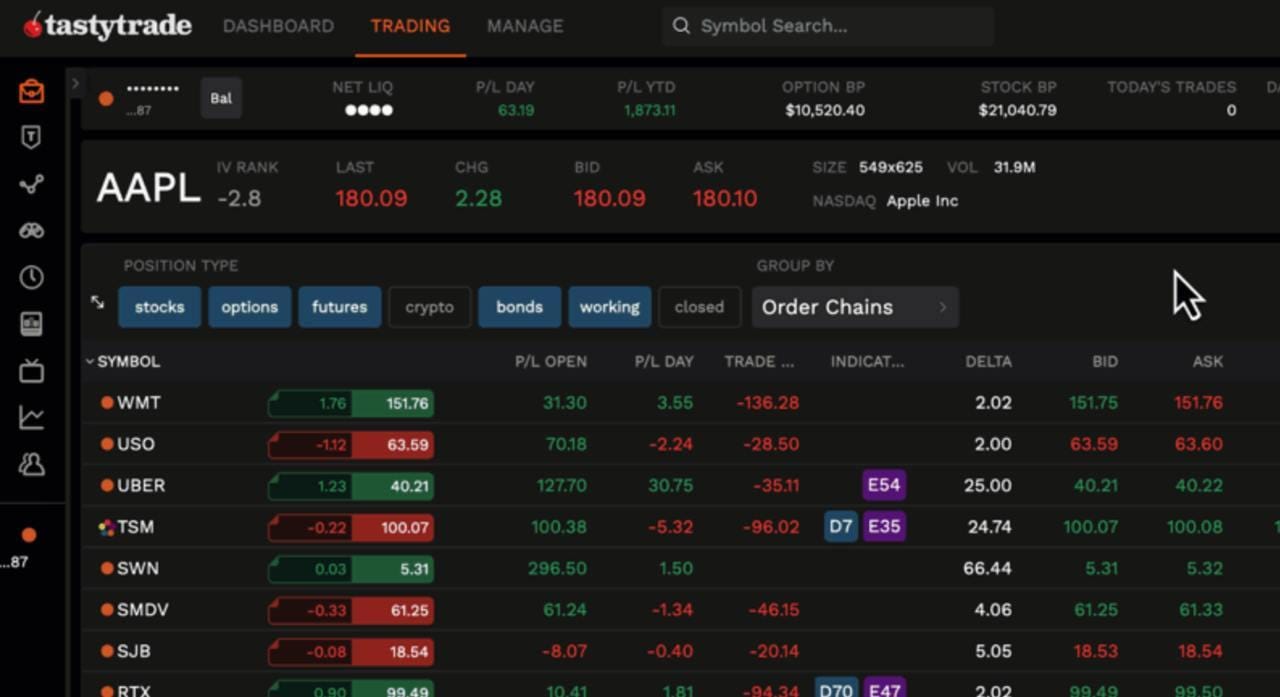The image size is (1280, 697).
Task: Click the AAPL ask price 180.10
Action: pyautogui.click(x=725, y=198)
